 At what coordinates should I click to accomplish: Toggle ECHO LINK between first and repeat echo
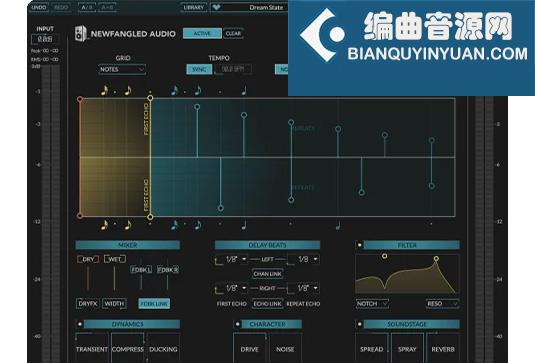click(x=268, y=304)
